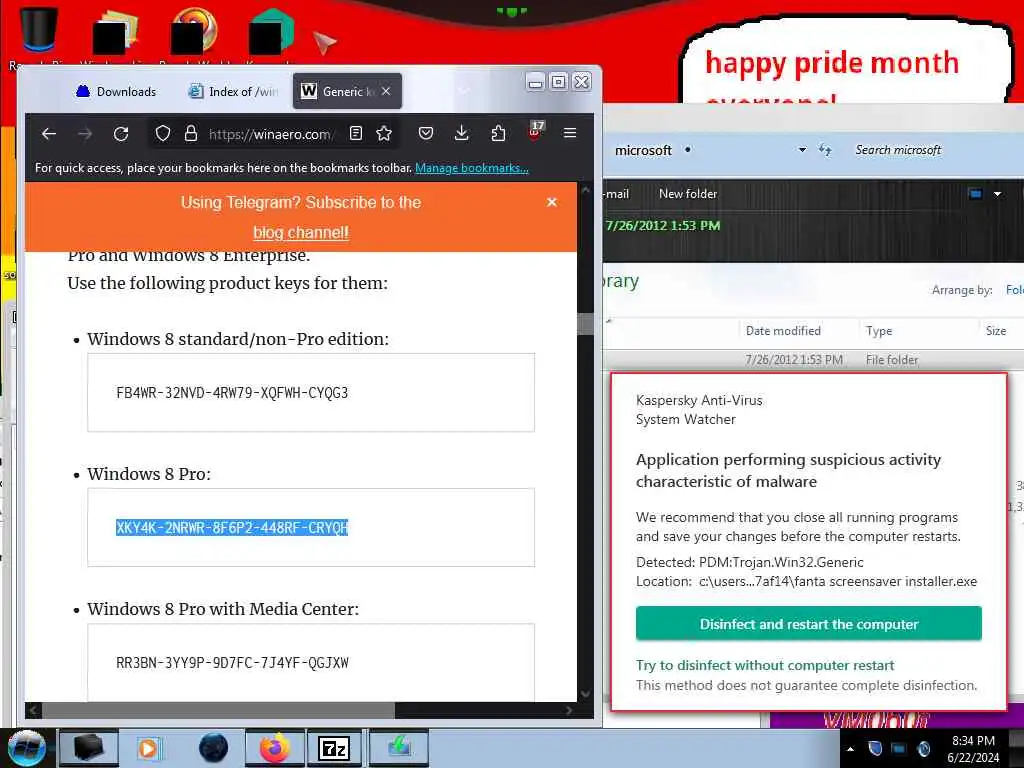Open the tracking protection shield icon
This screenshot has height=768, width=1024.
tap(163, 134)
